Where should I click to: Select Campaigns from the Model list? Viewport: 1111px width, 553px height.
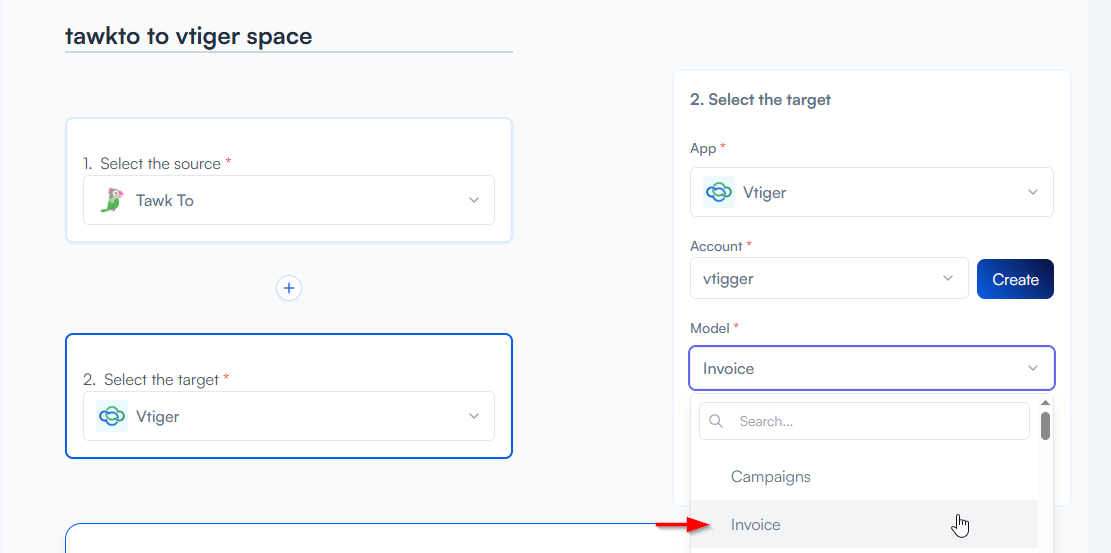click(x=771, y=477)
